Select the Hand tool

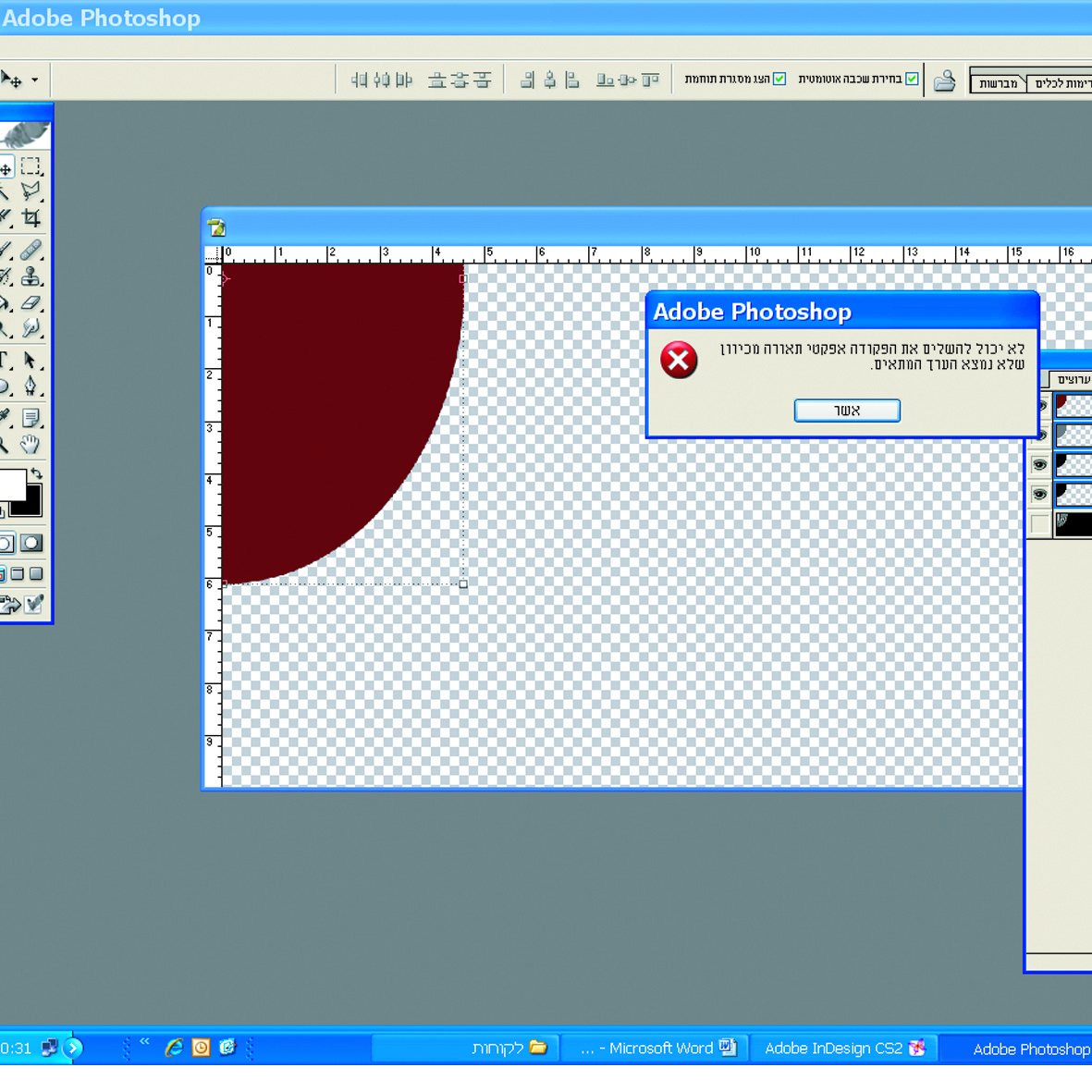click(30, 444)
